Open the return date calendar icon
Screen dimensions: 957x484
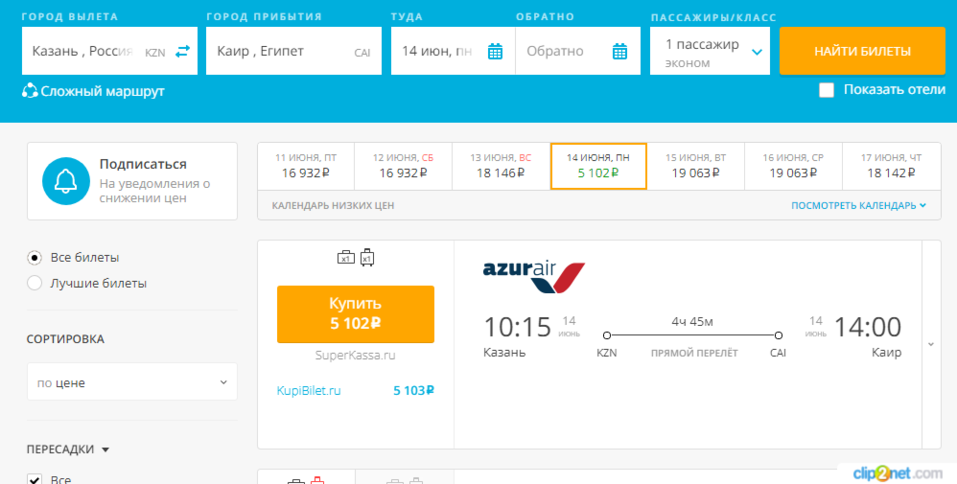(620, 51)
